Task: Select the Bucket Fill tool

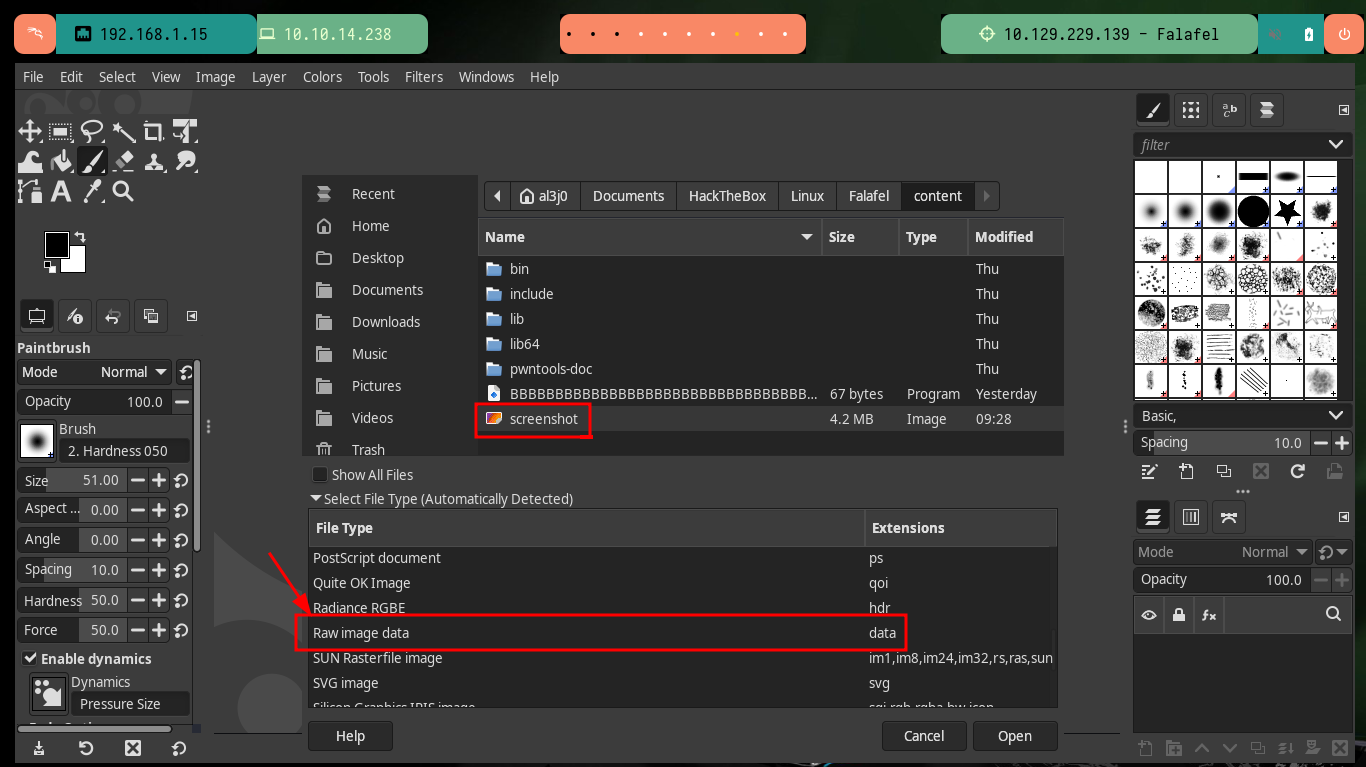Action: click(61, 161)
